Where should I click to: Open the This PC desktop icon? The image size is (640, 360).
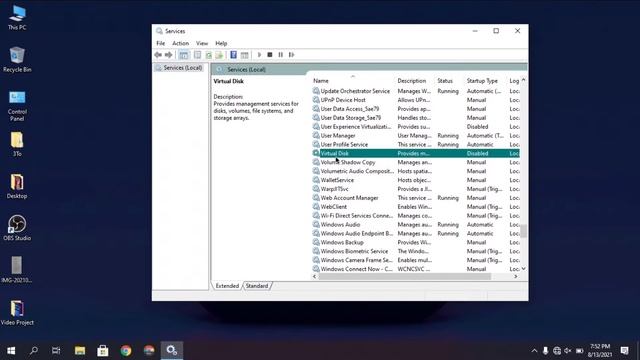click(x=17, y=18)
